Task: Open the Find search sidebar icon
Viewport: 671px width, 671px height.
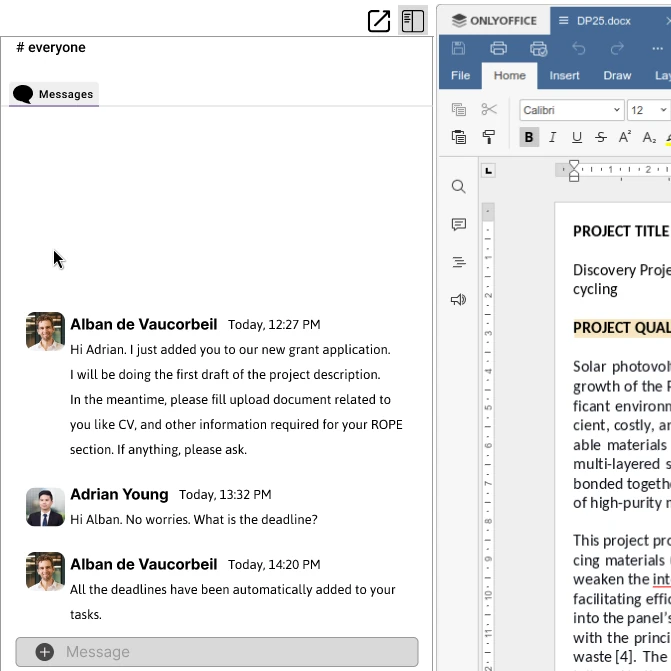Action: click(x=458, y=187)
